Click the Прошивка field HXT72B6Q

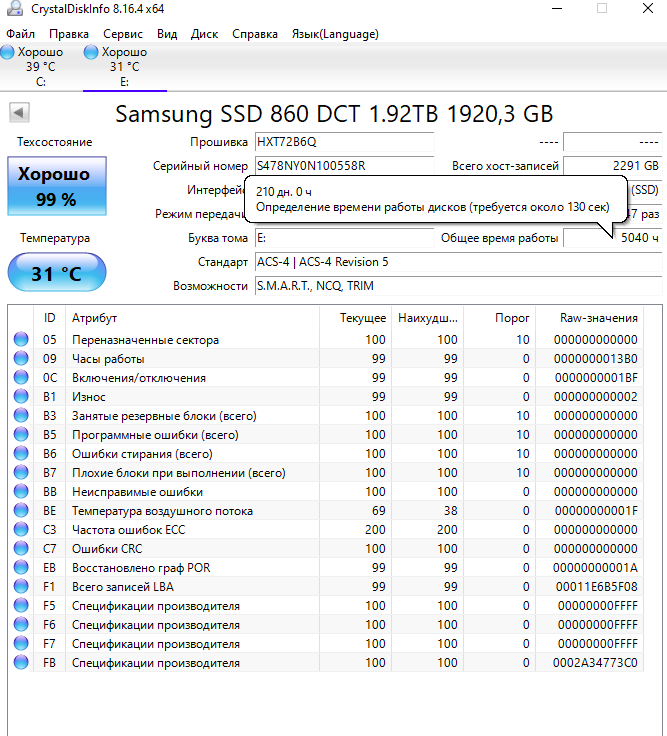coord(344,142)
